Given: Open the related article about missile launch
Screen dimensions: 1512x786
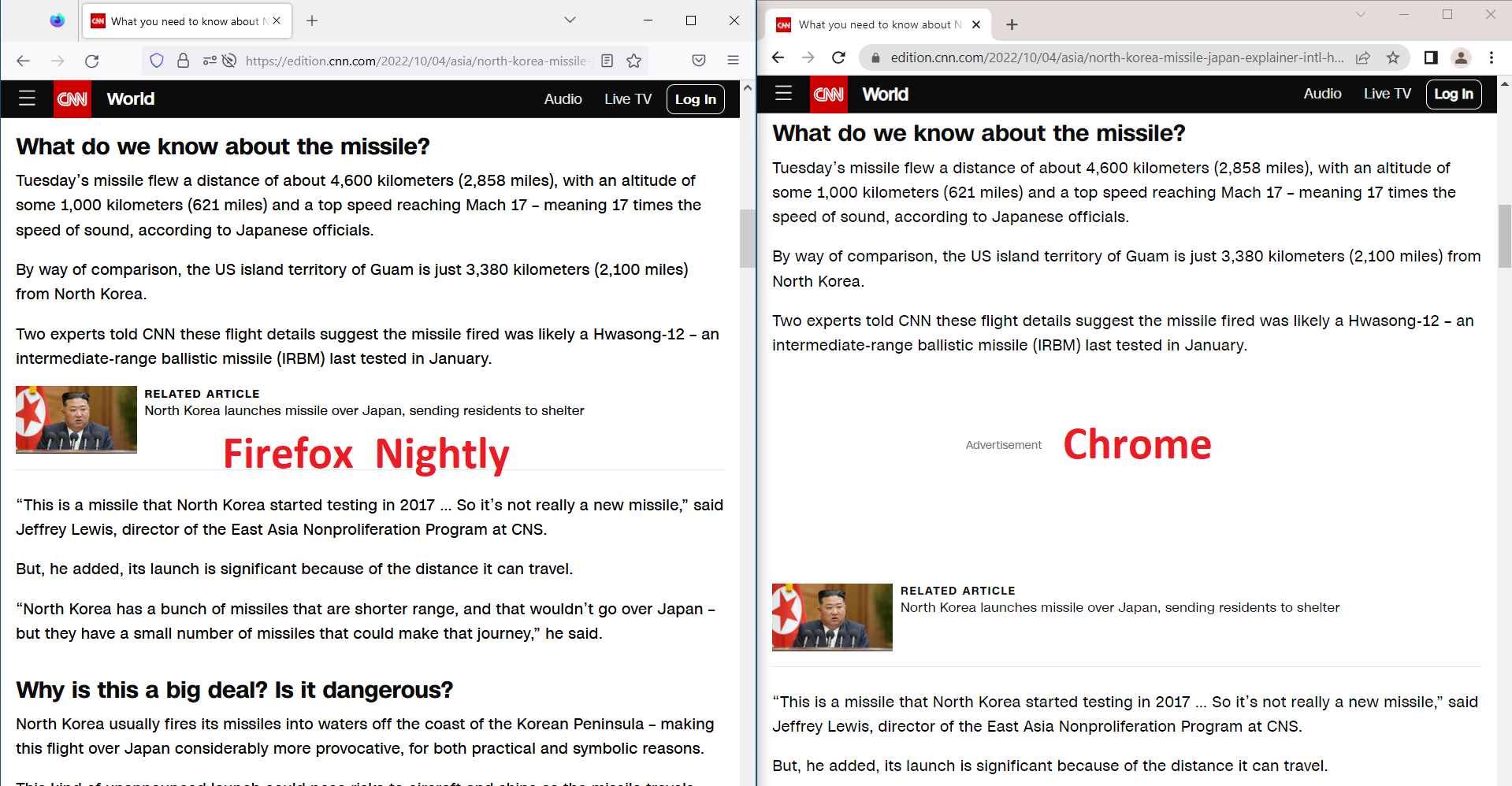Looking at the screenshot, I should coord(364,410).
